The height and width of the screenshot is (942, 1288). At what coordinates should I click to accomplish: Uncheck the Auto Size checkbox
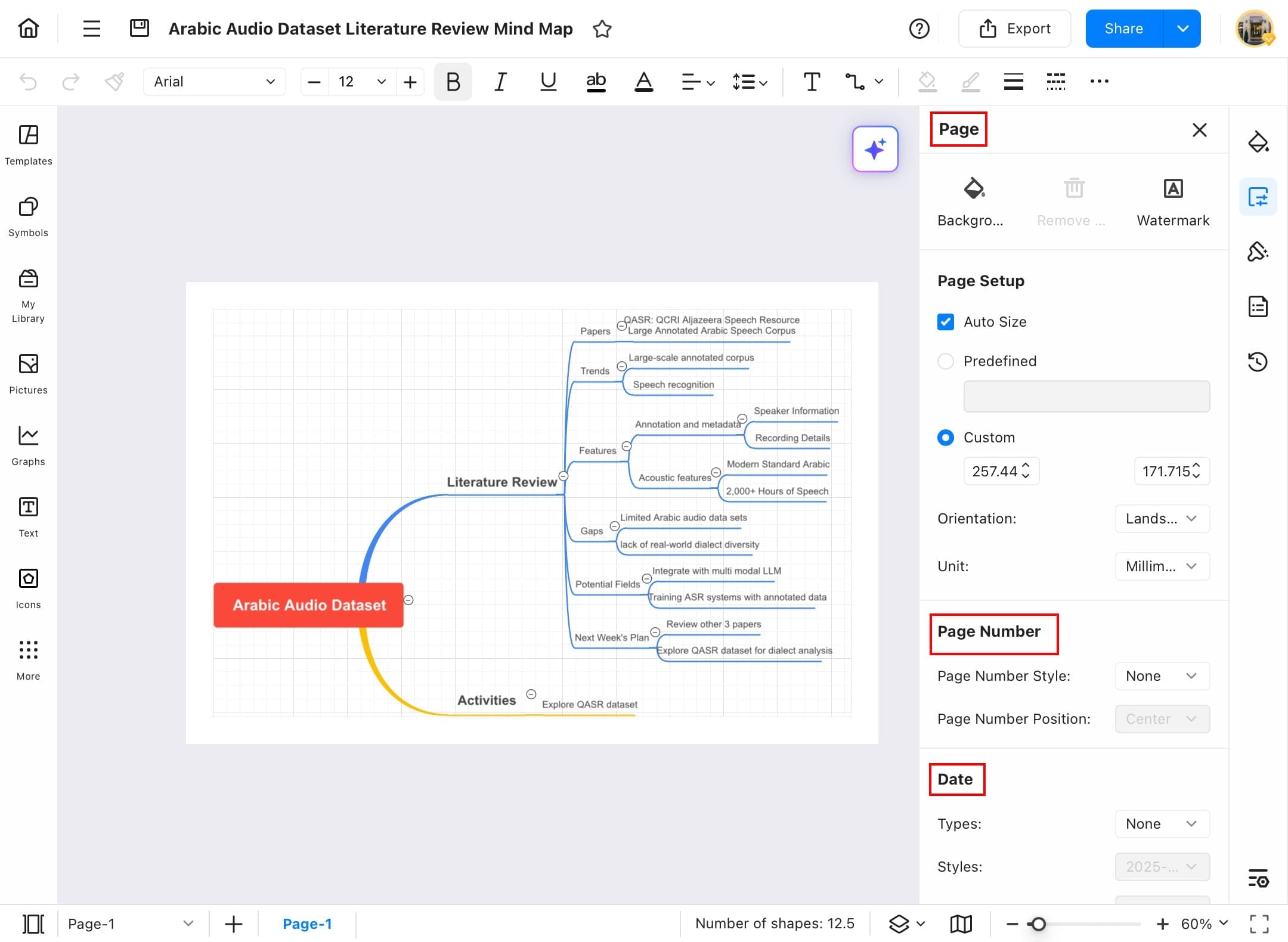tap(946, 322)
